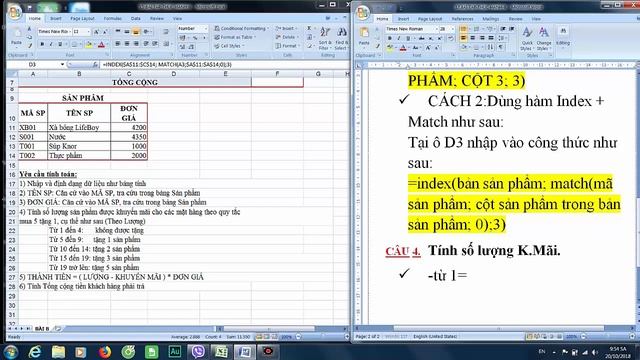
Task: Click Increase Decimal in Excel Number group
Action: tap(183, 46)
